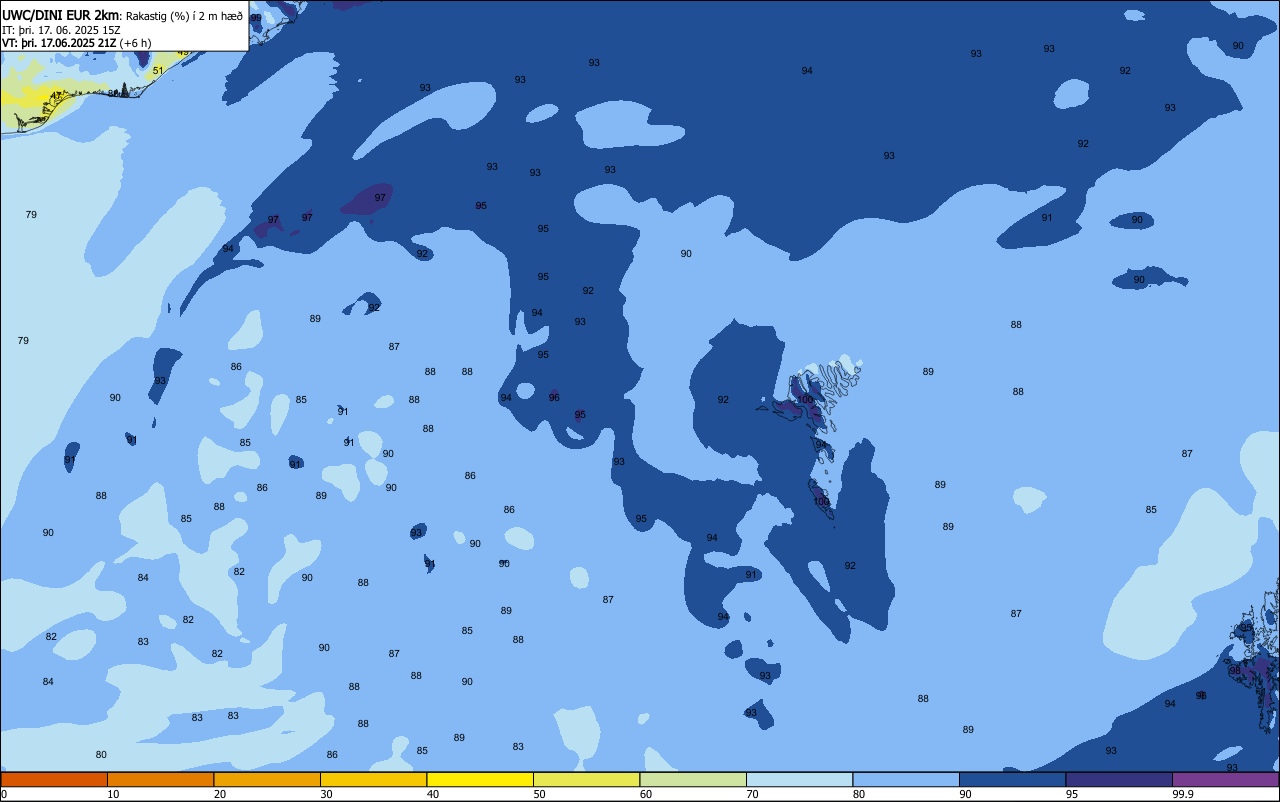The width and height of the screenshot is (1280, 802).
Task: Click the navy 95–99.9 legend swatch
Action: click(x=1119, y=779)
